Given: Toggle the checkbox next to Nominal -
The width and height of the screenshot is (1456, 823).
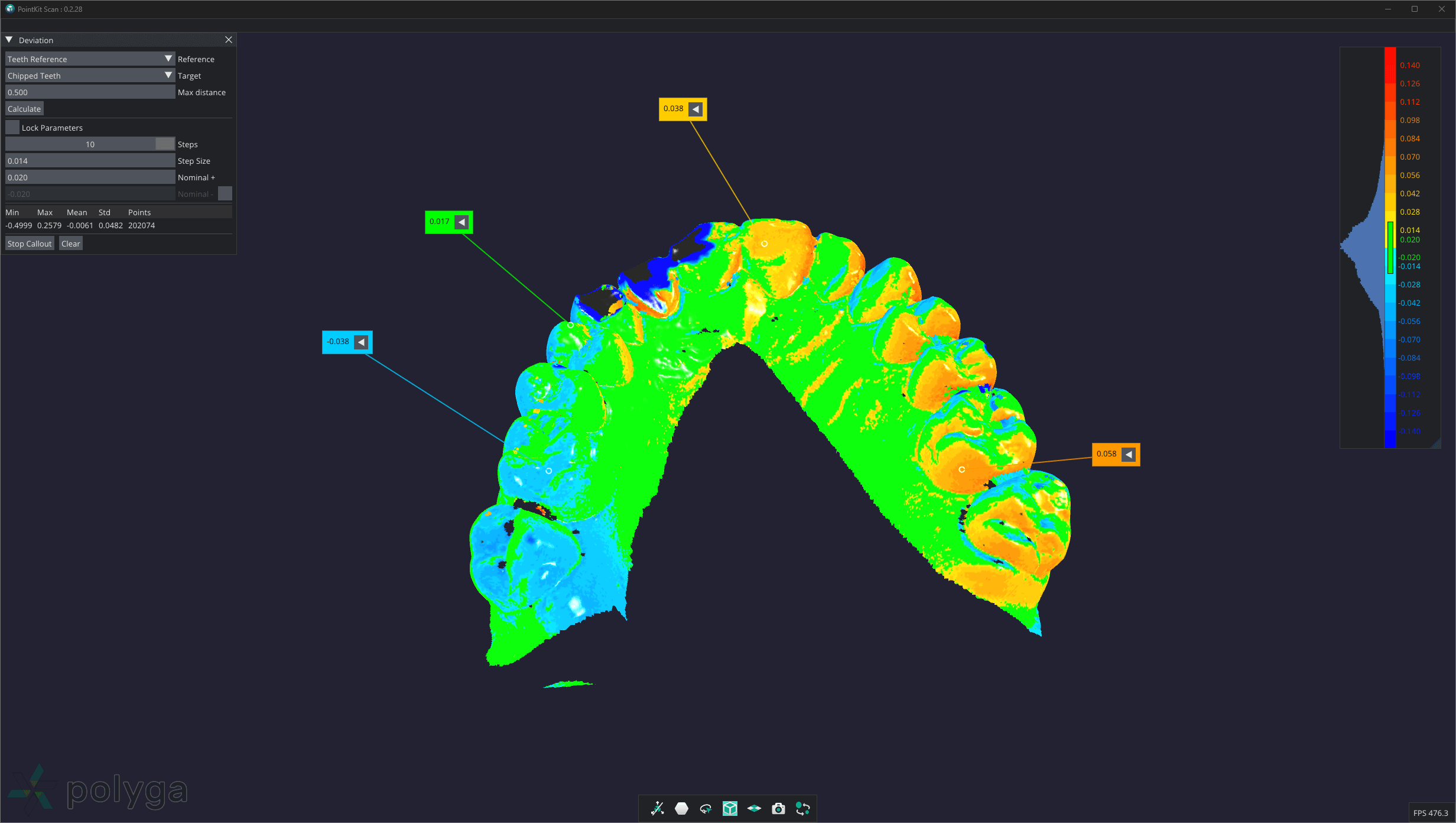Looking at the screenshot, I should (x=225, y=193).
